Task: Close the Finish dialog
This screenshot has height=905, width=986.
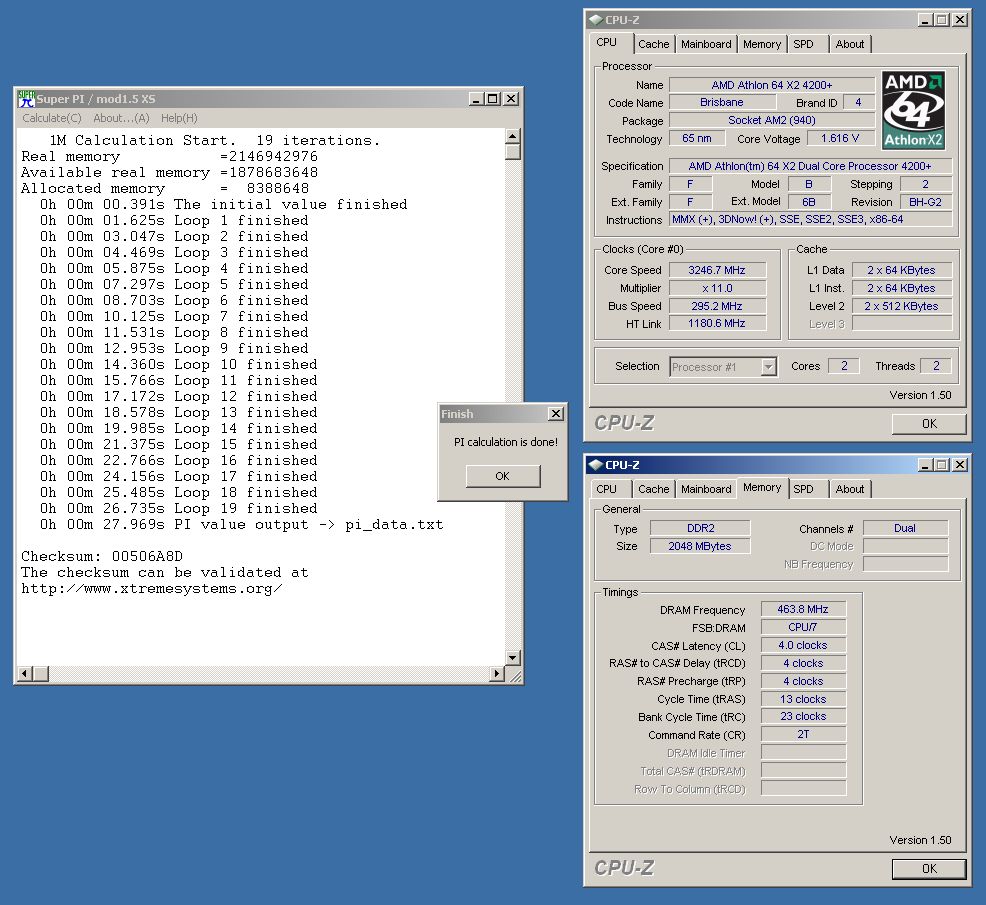Action: pyautogui.click(x=556, y=414)
